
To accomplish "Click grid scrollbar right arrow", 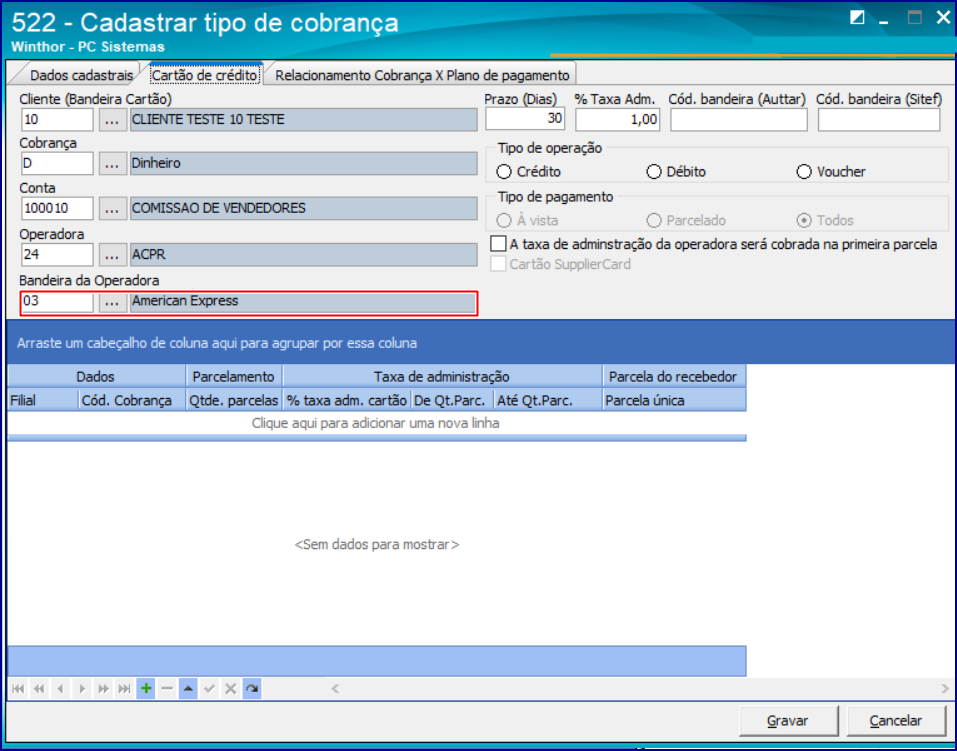I will (x=945, y=689).
